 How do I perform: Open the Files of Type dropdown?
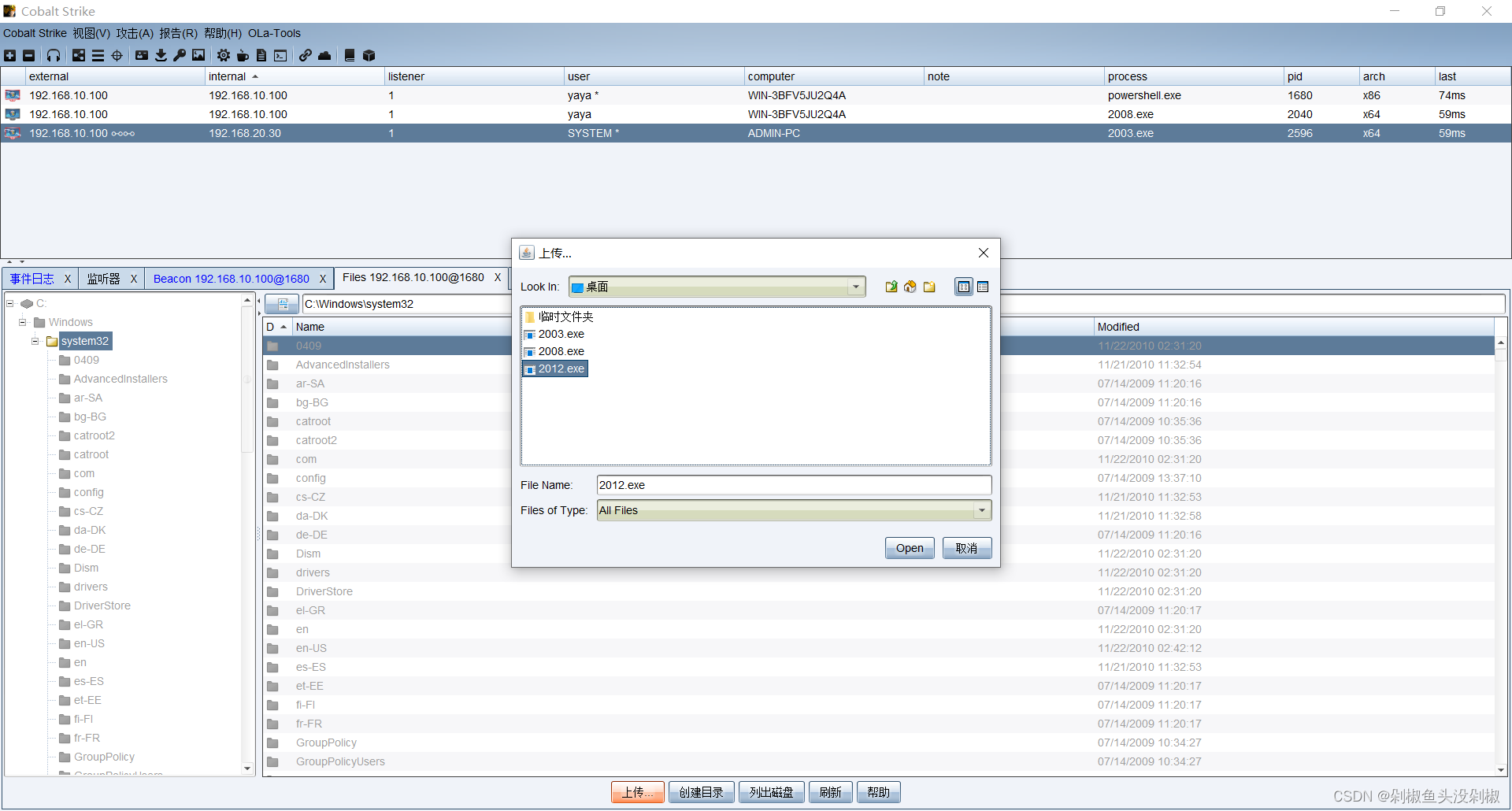pyautogui.click(x=982, y=510)
